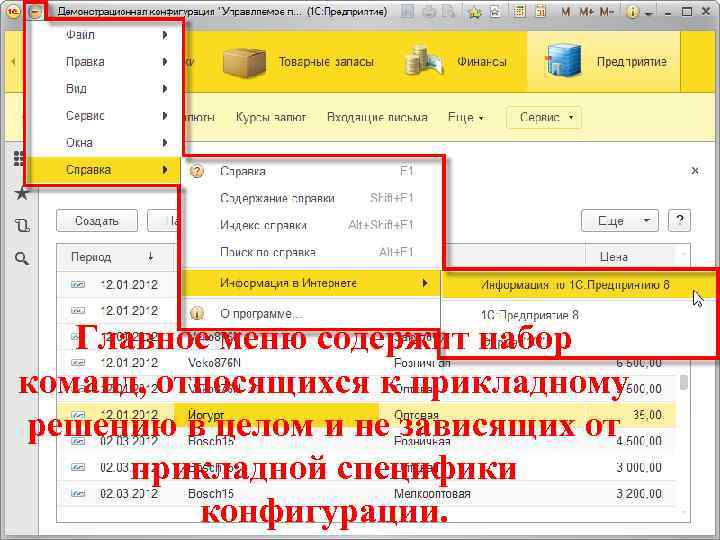Choose Справка F1 in the help submenu
Screen dimensions: 720x540
(x=312, y=171)
